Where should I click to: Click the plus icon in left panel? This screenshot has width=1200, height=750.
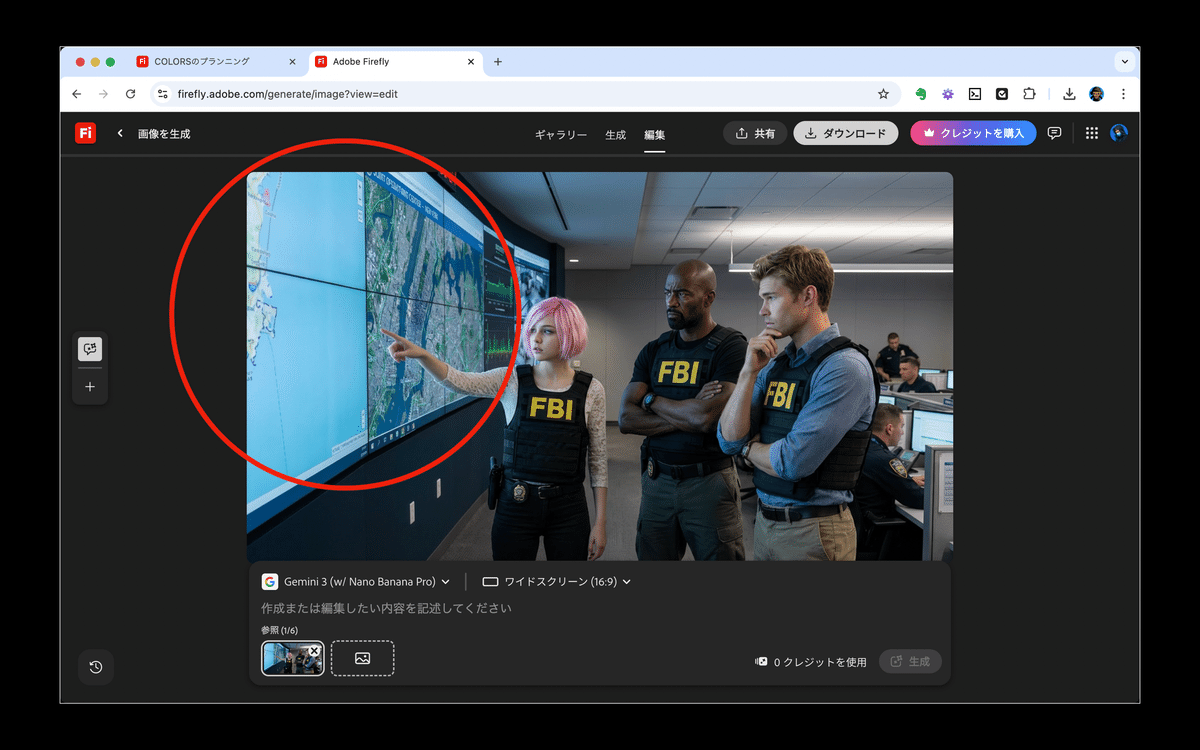[90, 386]
